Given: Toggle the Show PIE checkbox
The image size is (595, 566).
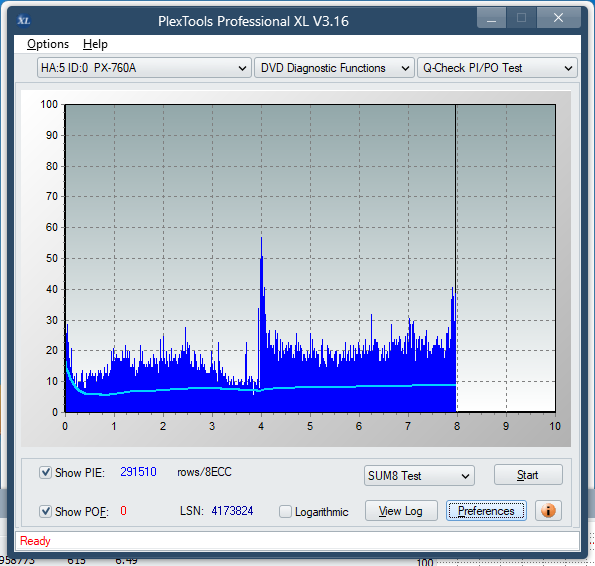Looking at the screenshot, I should pos(46,473).
